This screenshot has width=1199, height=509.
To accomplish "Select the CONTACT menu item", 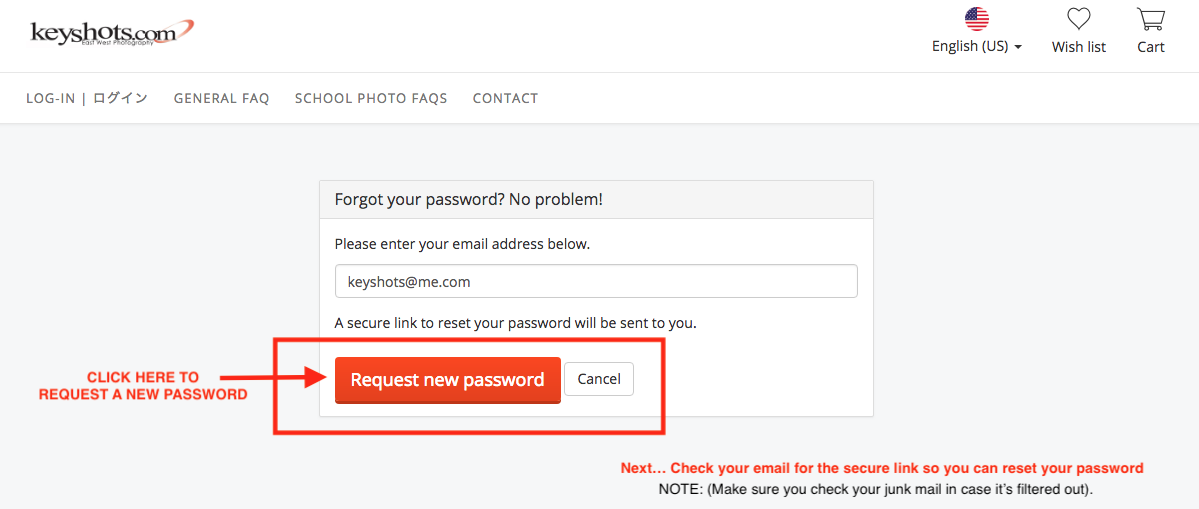I will 505,98.
